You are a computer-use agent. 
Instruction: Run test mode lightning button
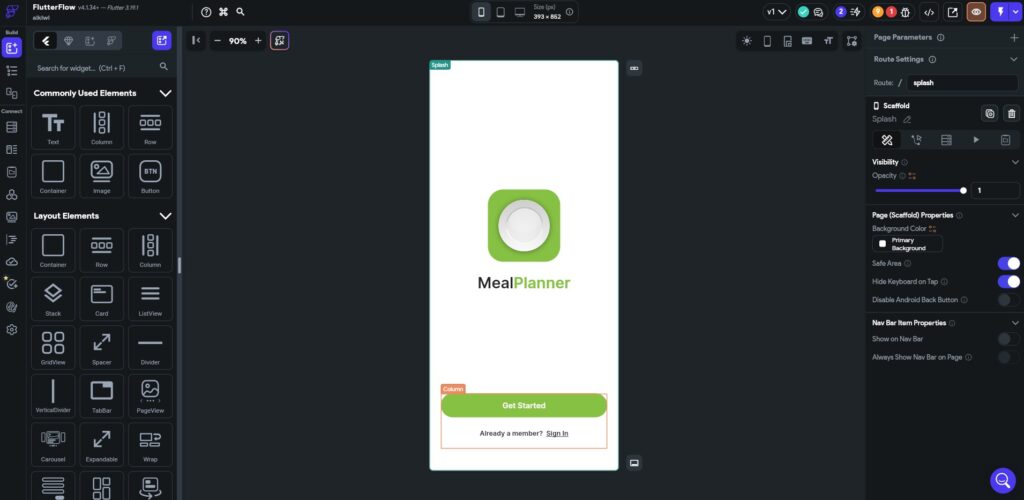1001,12
